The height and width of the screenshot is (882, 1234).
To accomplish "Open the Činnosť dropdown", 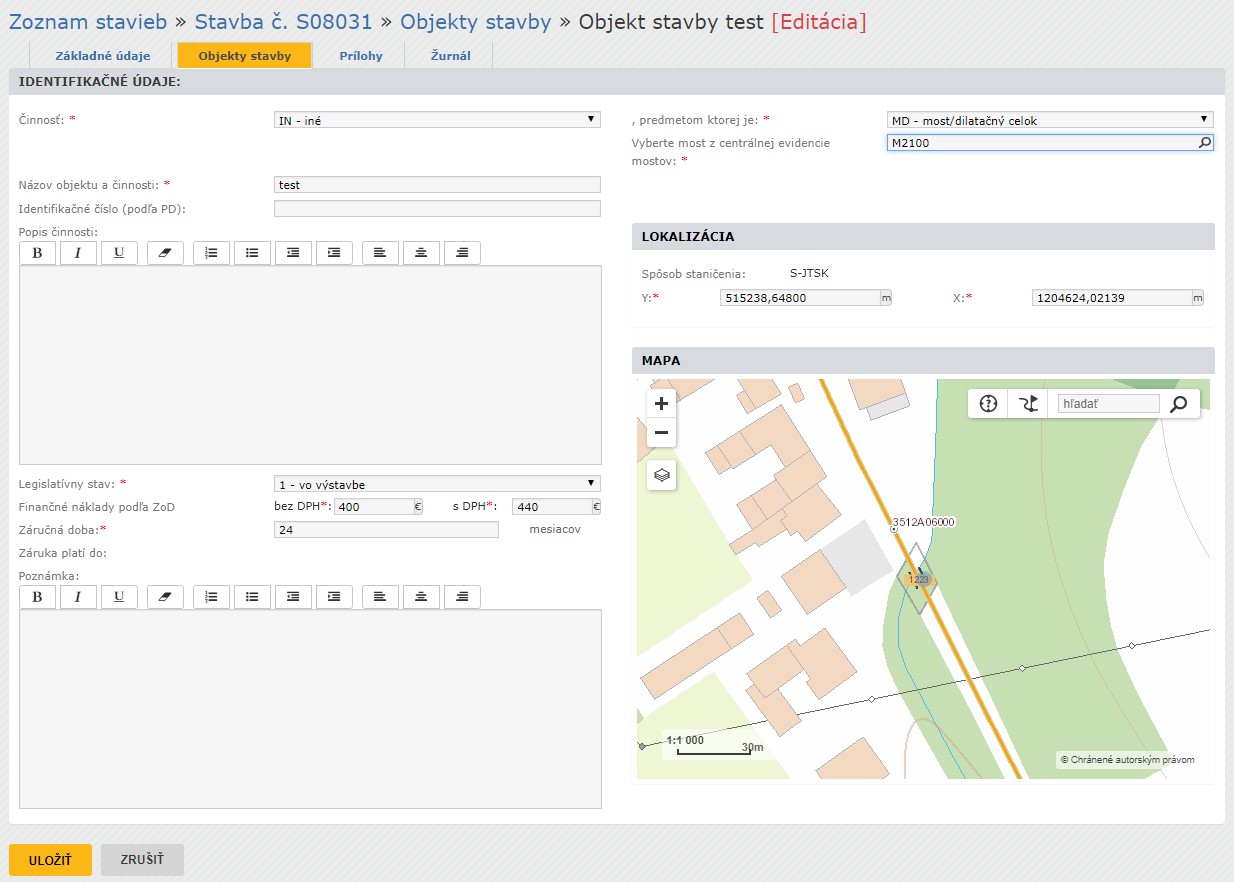I will (437, 120).
